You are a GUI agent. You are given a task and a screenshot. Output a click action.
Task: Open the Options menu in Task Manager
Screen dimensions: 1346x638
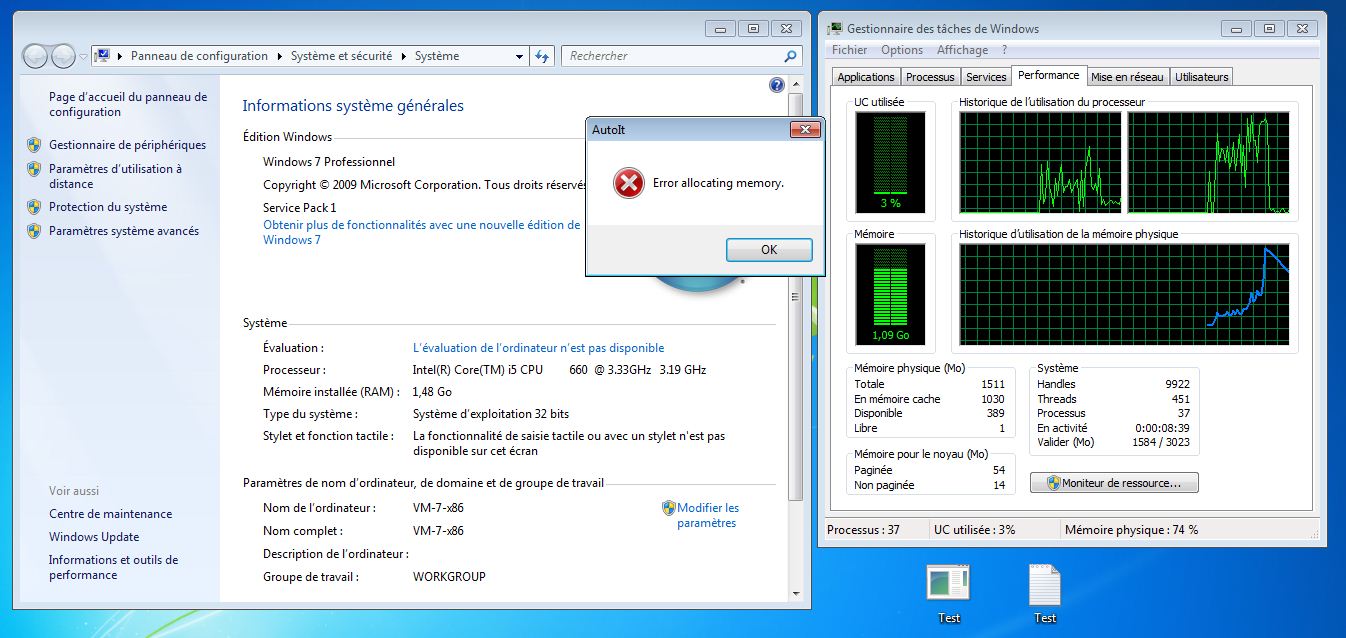[902, 50]
